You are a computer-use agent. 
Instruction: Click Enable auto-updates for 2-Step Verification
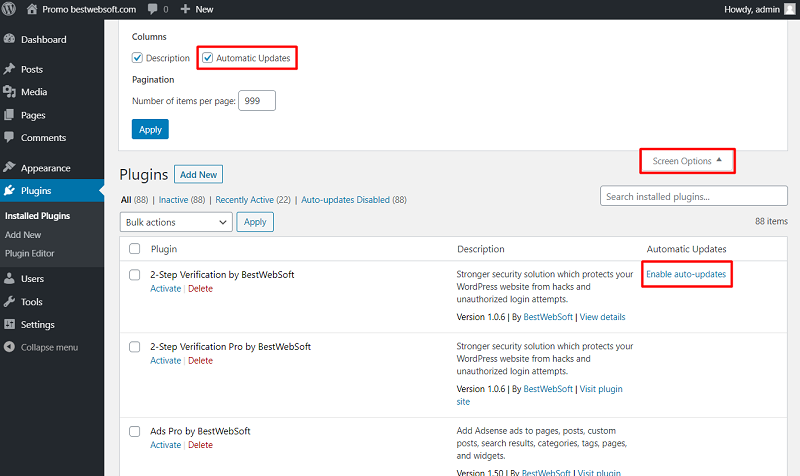tap(686, 274)
